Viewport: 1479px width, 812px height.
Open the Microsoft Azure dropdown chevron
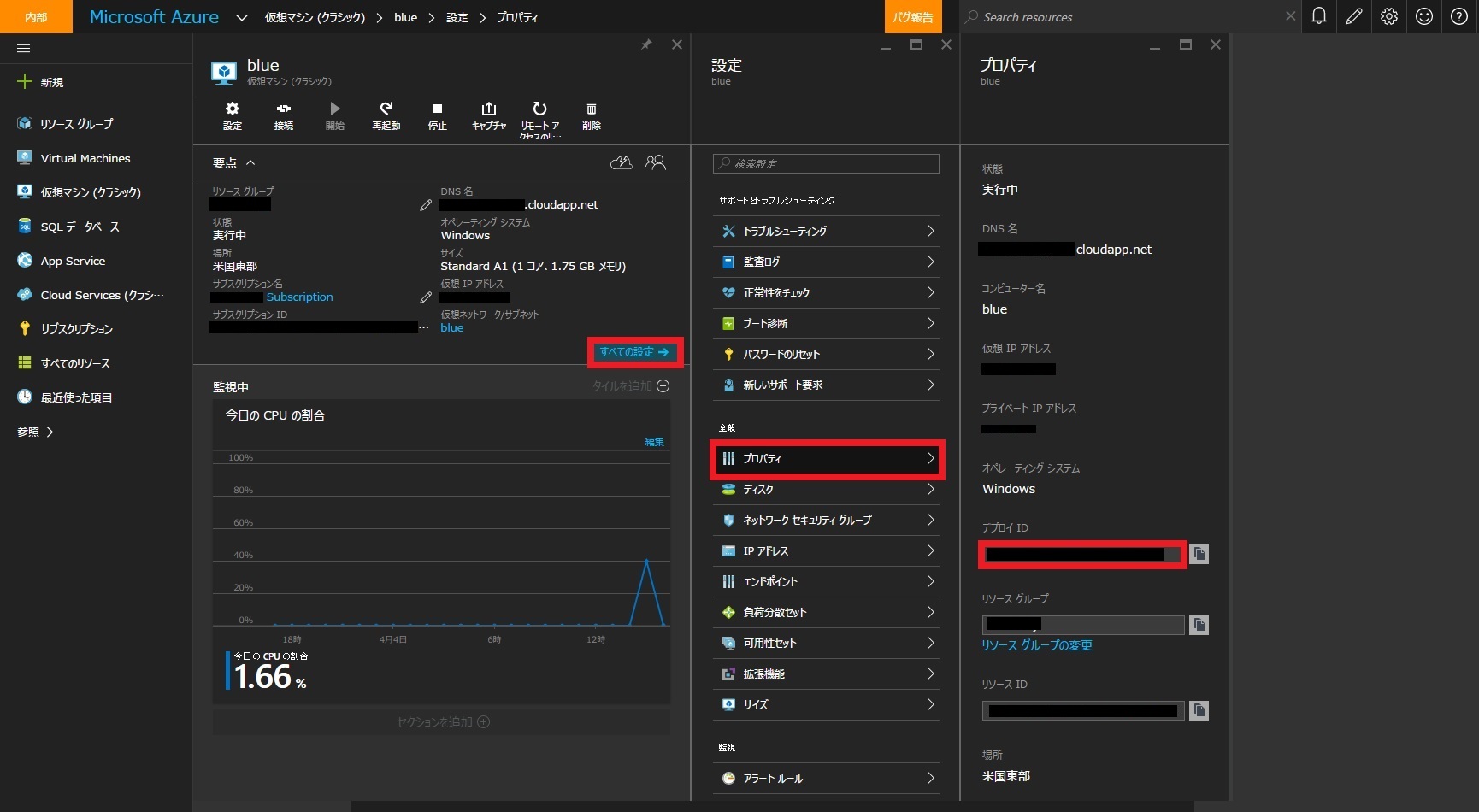coord(242,17)
